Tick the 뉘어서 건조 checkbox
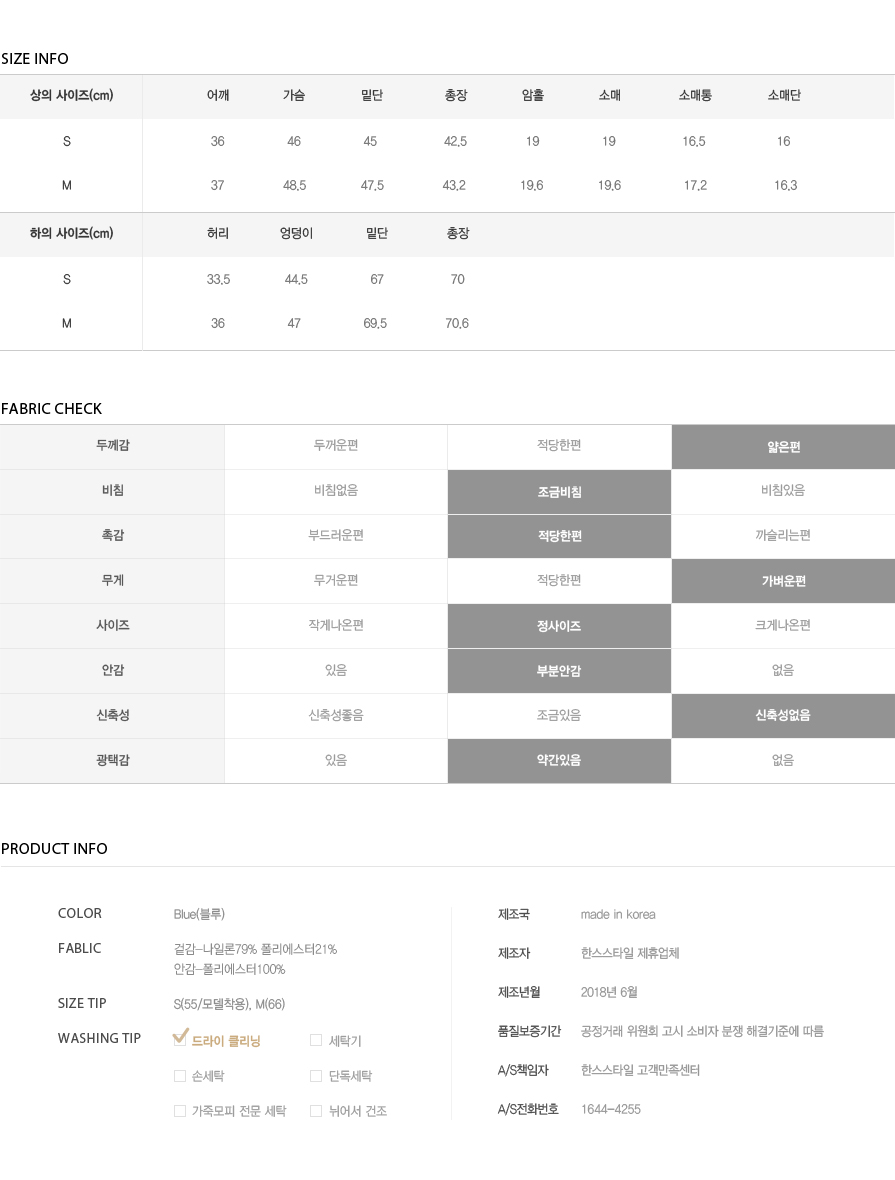895x1180 pixels. 316,1111
